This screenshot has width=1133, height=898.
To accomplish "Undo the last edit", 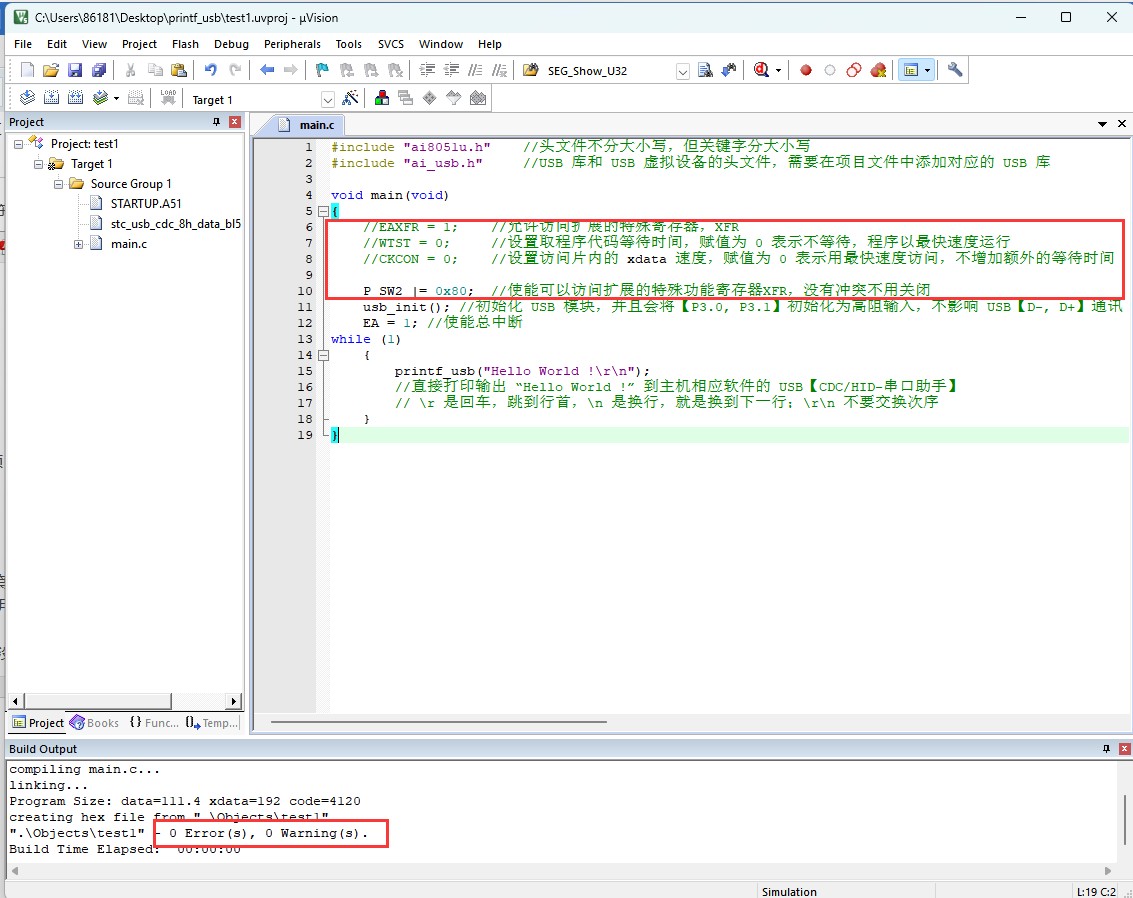I will click(210, 70).
